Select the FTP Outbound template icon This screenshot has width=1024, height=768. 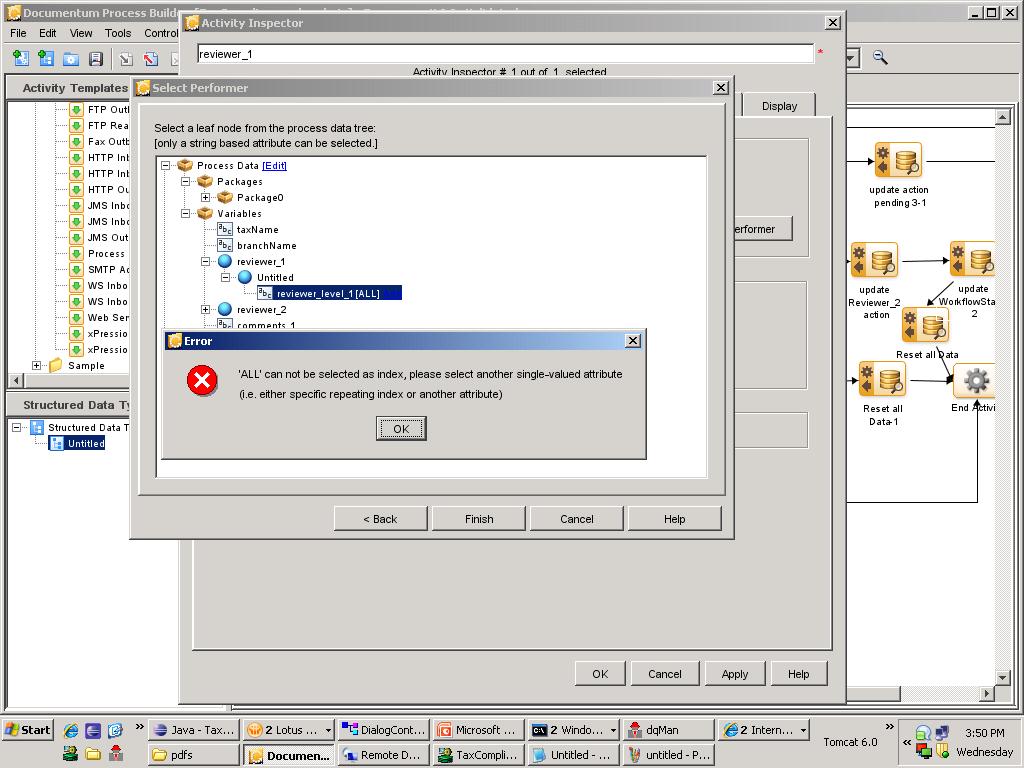(76, 109)
